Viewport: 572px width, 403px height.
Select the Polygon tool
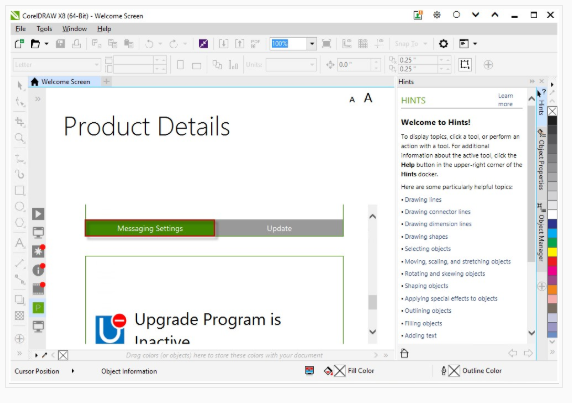pyautogui.click(x=20, y=222)
